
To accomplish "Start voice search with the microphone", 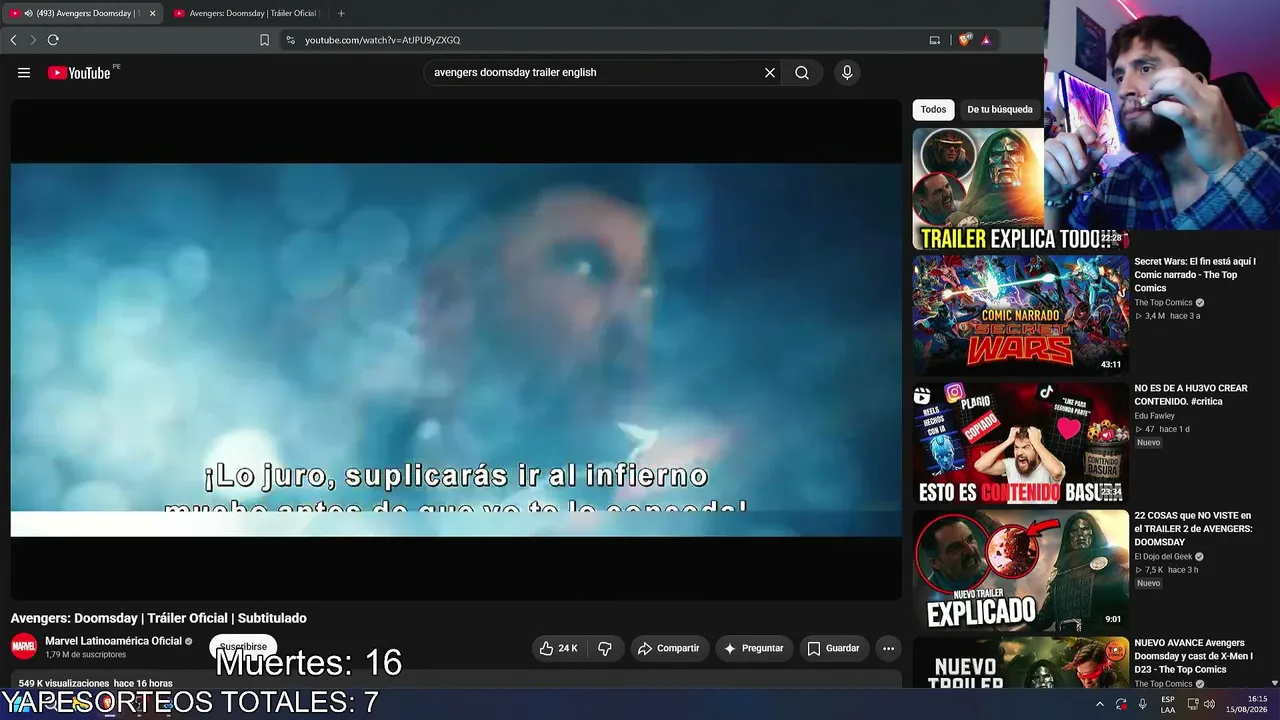I will point(847,73).
